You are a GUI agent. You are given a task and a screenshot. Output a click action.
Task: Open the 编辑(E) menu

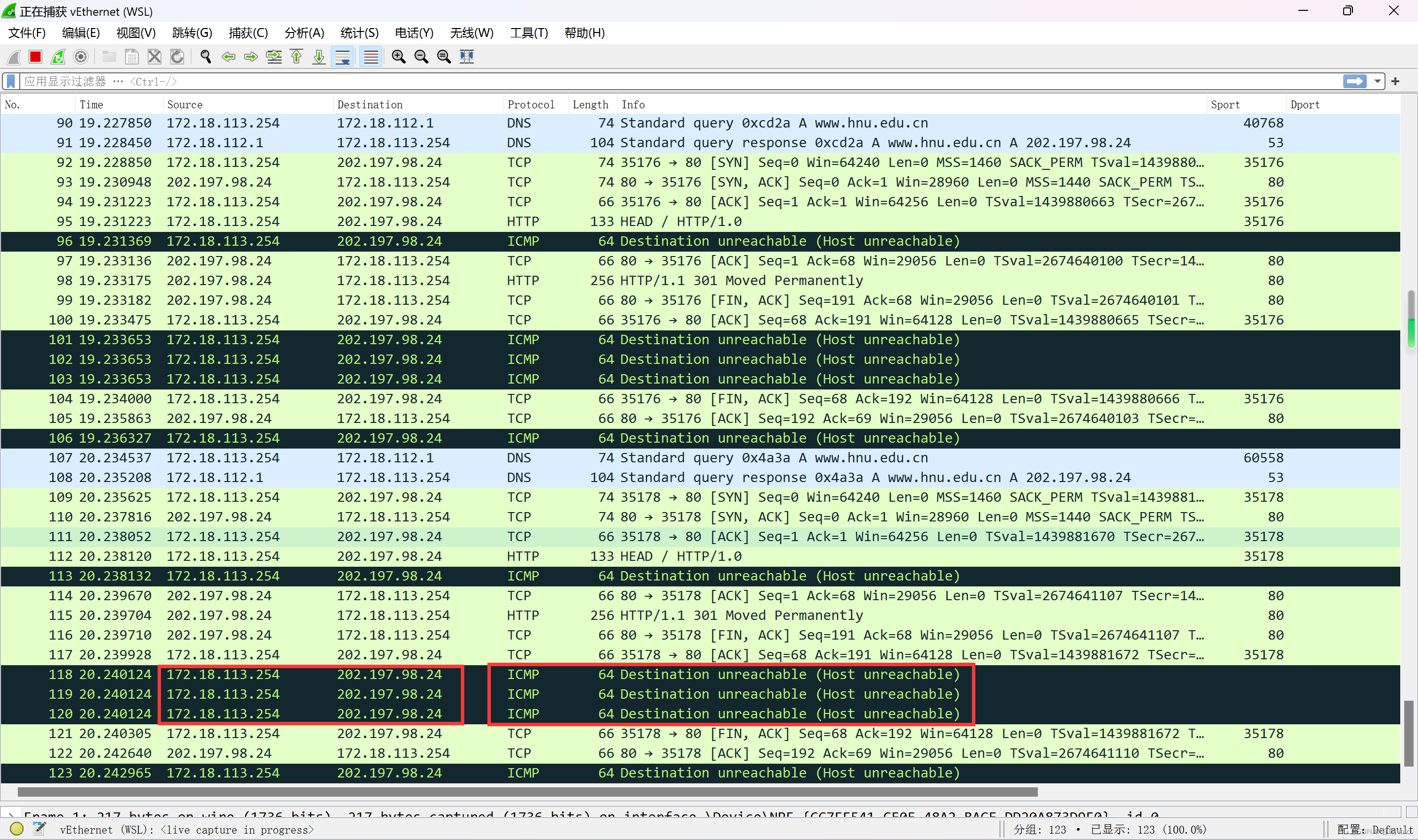(81, 33)
